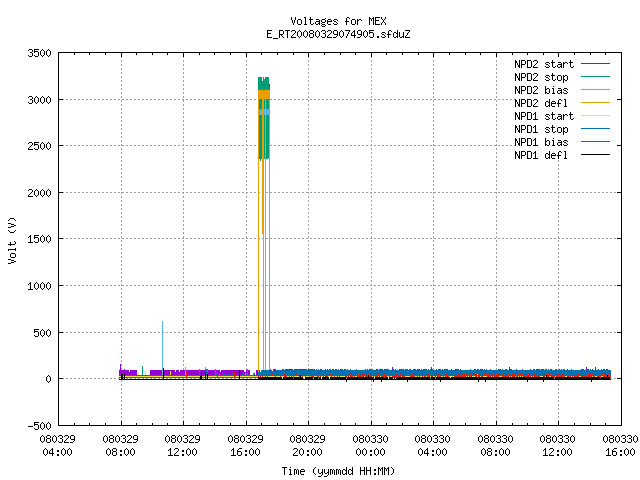640x480 pixels.
Task: Click the black NPD1 defl legend line
Action: pyautogui.click(x=596, y=155)
